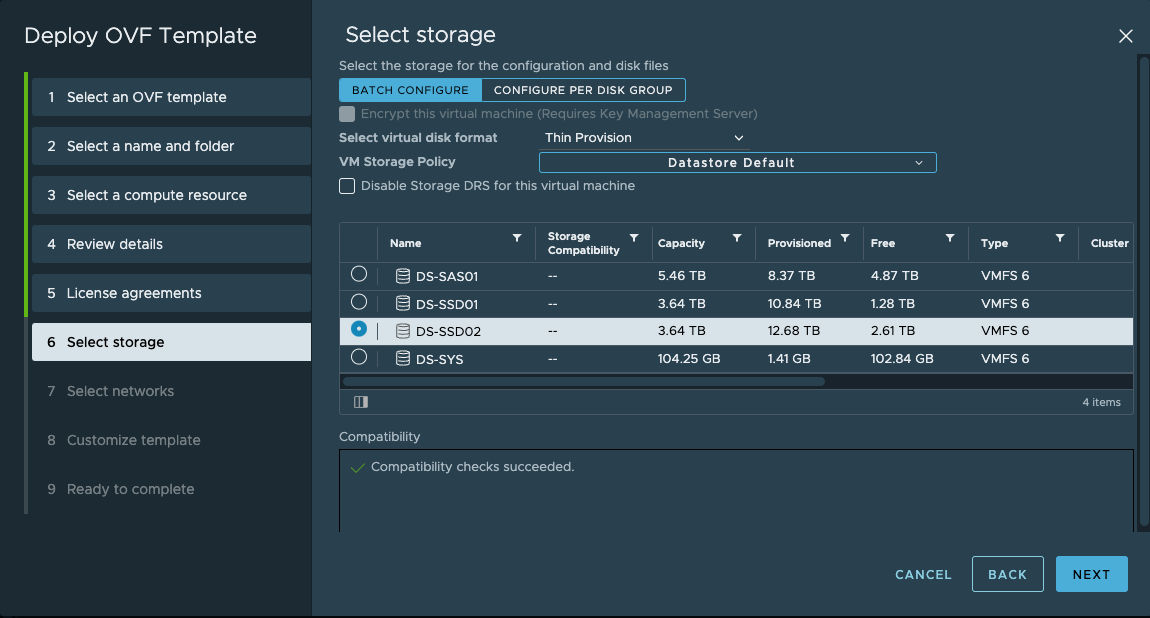Sort by the Free column header
This screenshot has width=1150, height=618.
pos(883,243)
